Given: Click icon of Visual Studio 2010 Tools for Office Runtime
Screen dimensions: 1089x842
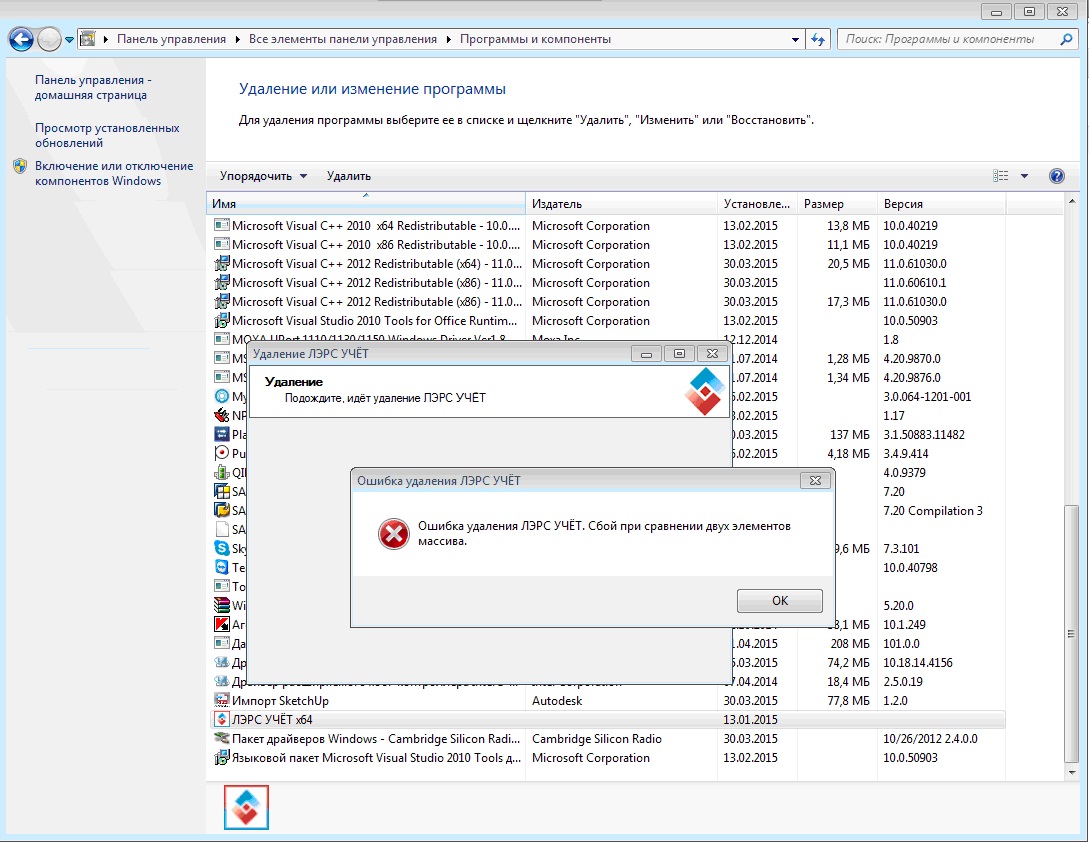Looking at the screenshot, I should point(222,320).
